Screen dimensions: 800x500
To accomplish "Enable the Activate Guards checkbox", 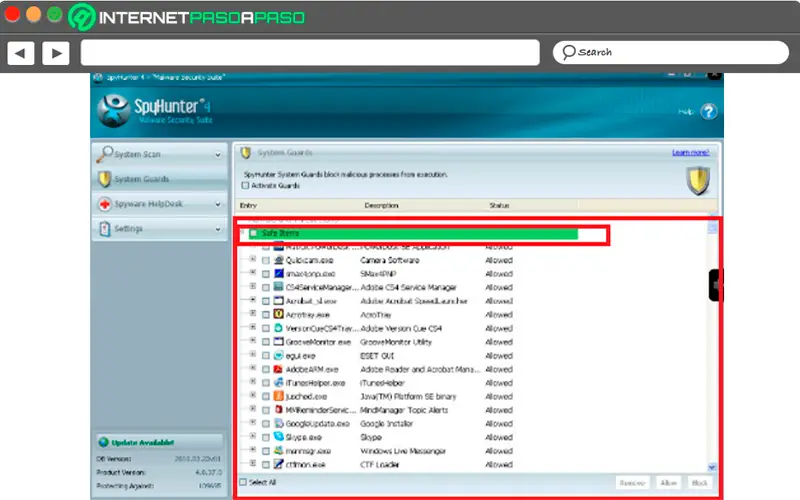I will 245,186.
